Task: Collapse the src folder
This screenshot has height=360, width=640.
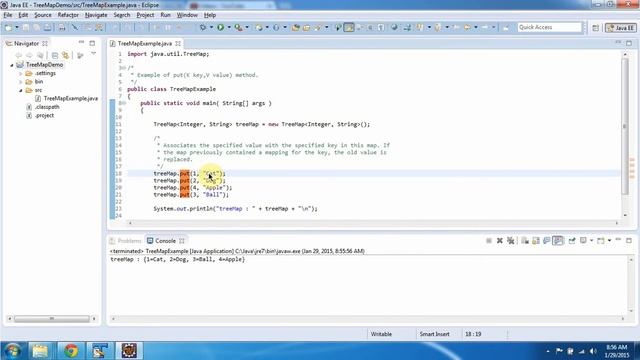Action: [x=20, y=90]
